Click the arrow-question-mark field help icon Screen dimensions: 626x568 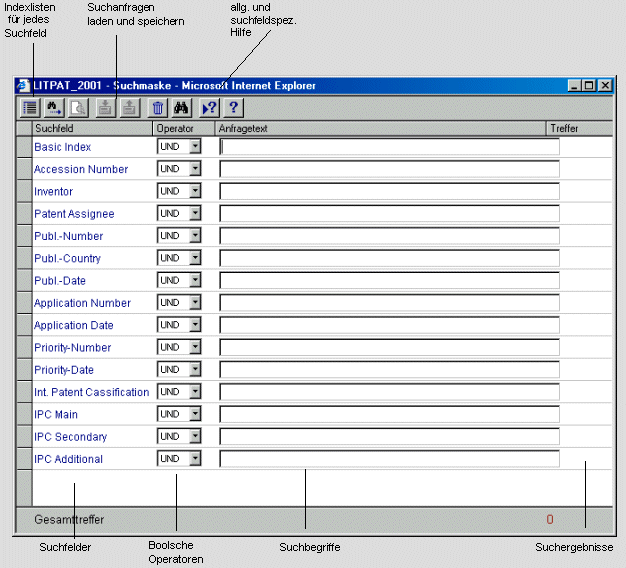(209, 108)
